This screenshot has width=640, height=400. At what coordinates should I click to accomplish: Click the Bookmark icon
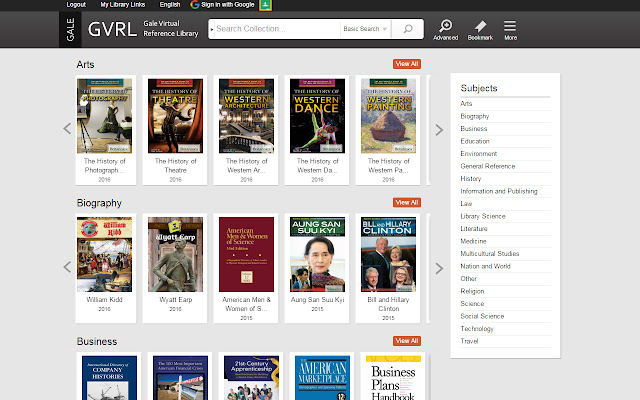[480, 29]
